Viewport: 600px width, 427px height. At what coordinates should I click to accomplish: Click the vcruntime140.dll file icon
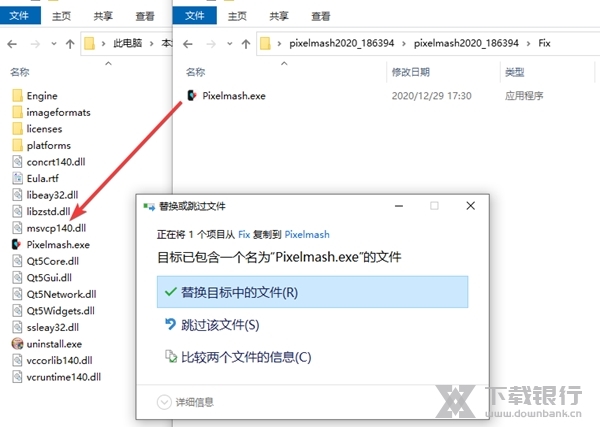click(x=17, y=377)
